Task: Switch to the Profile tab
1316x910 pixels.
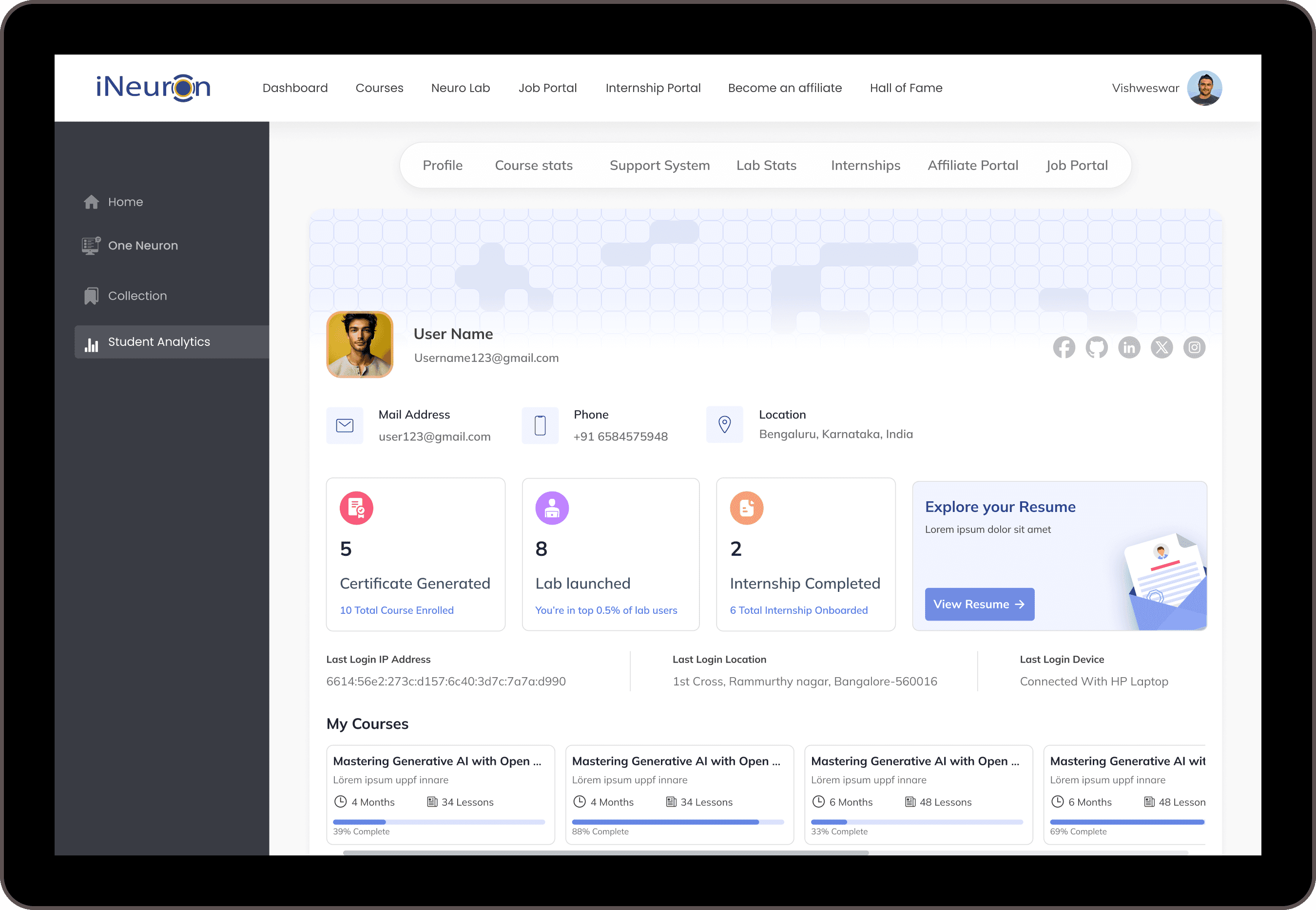Action: [x=443, y=165]
